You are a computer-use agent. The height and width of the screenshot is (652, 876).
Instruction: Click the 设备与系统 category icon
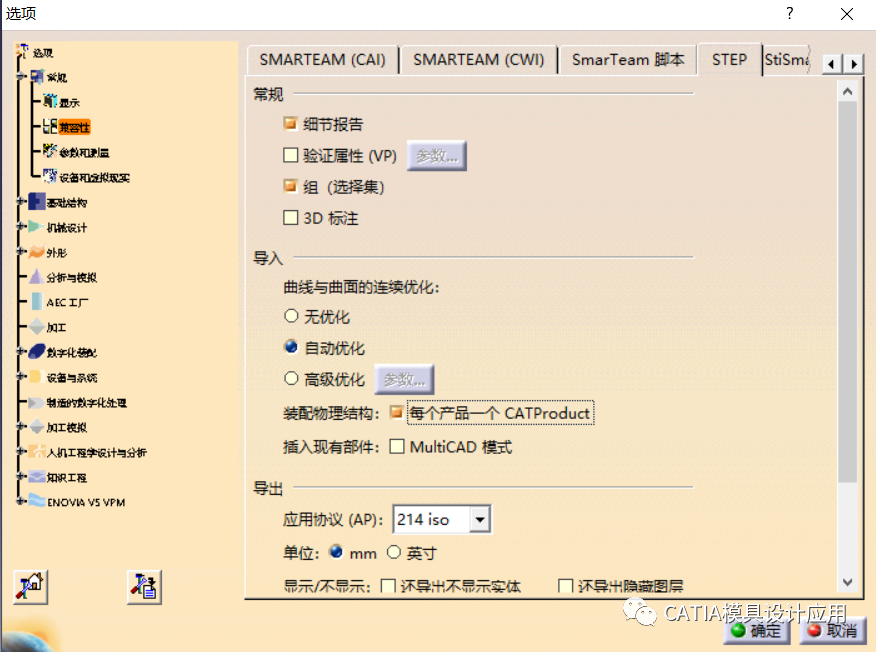click(x=37, y=377)
